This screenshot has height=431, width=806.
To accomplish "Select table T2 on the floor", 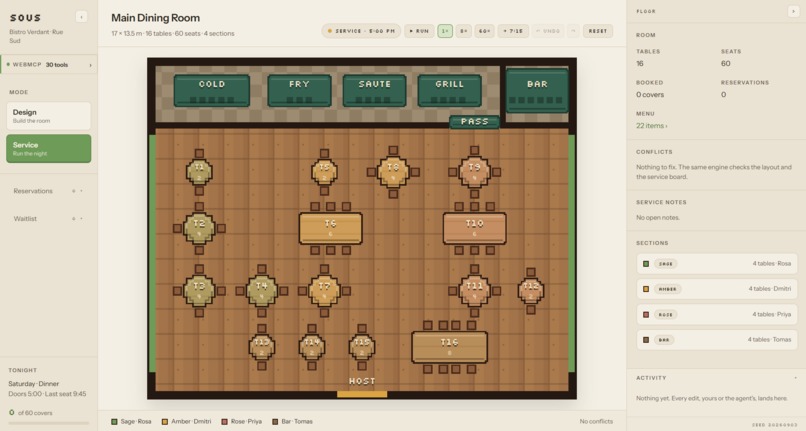I will click(x=199, y=228).
